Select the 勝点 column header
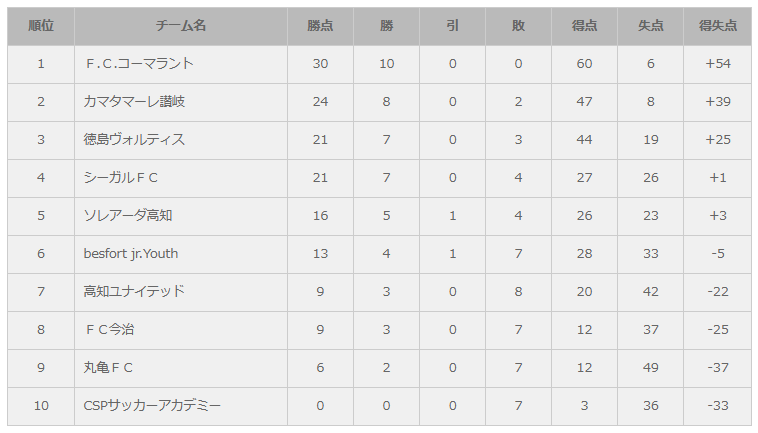Screen dimensions: 758x433 pos(320,26)
